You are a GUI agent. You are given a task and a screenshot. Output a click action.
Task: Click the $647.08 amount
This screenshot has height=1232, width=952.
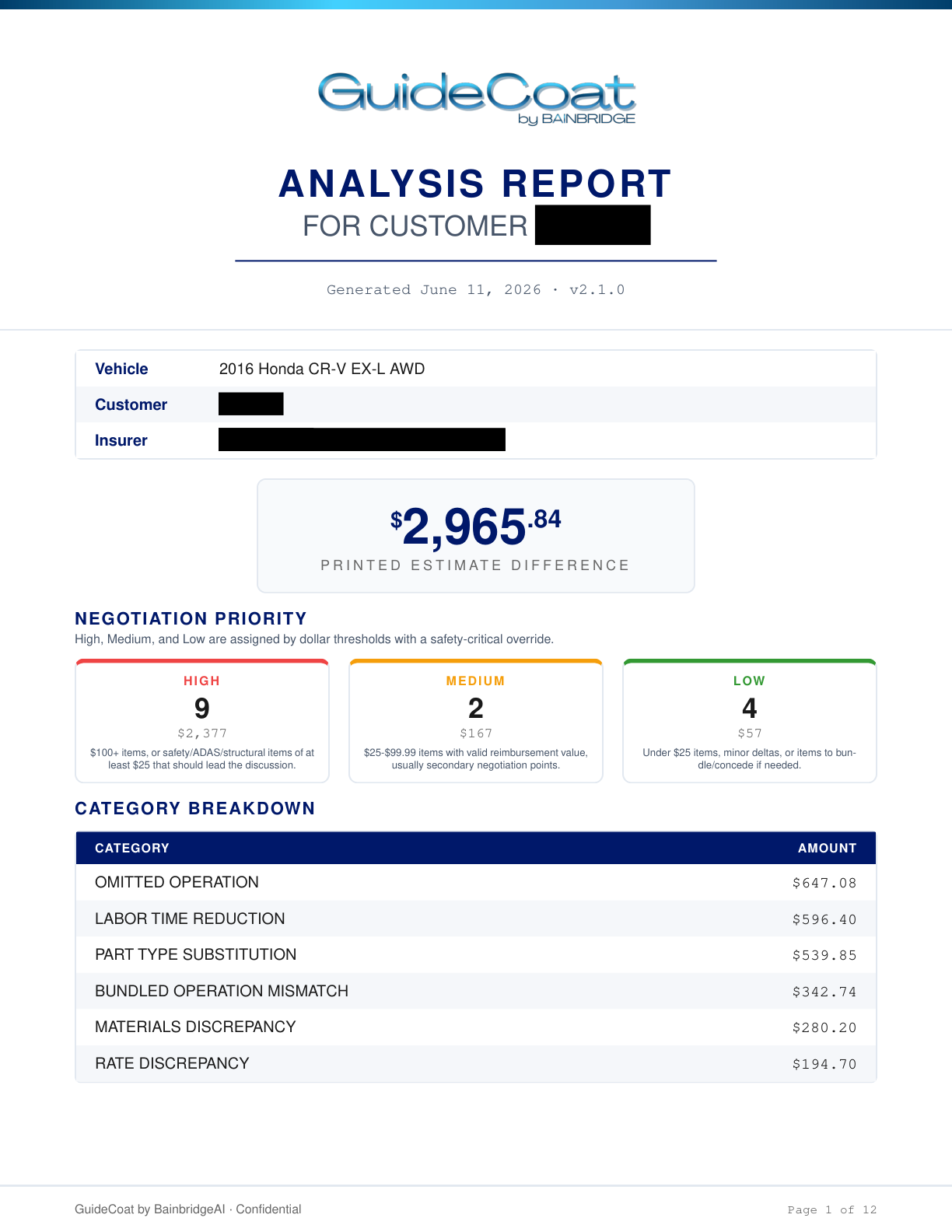pos(824,883)
